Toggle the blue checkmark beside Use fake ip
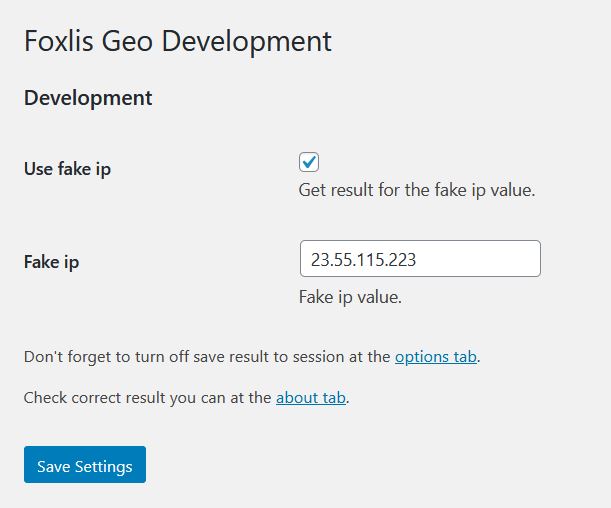 point(309,162)
